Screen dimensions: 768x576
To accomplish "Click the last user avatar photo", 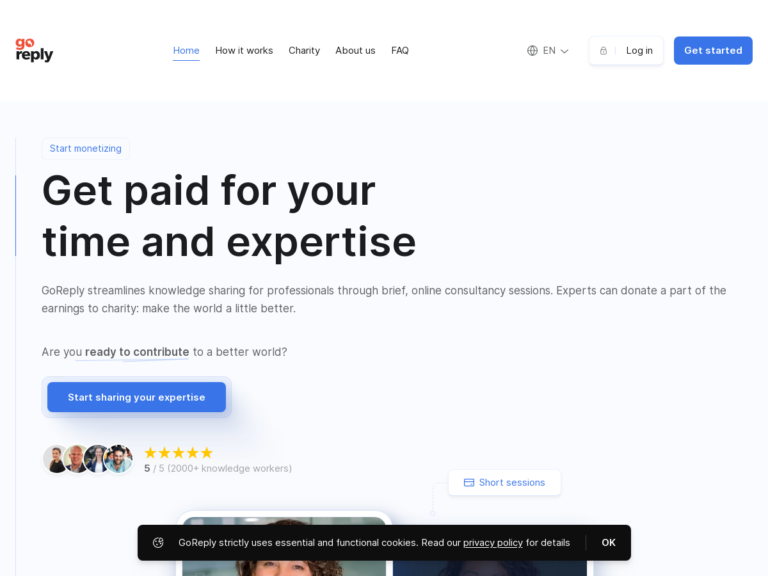I will point(119,459).
